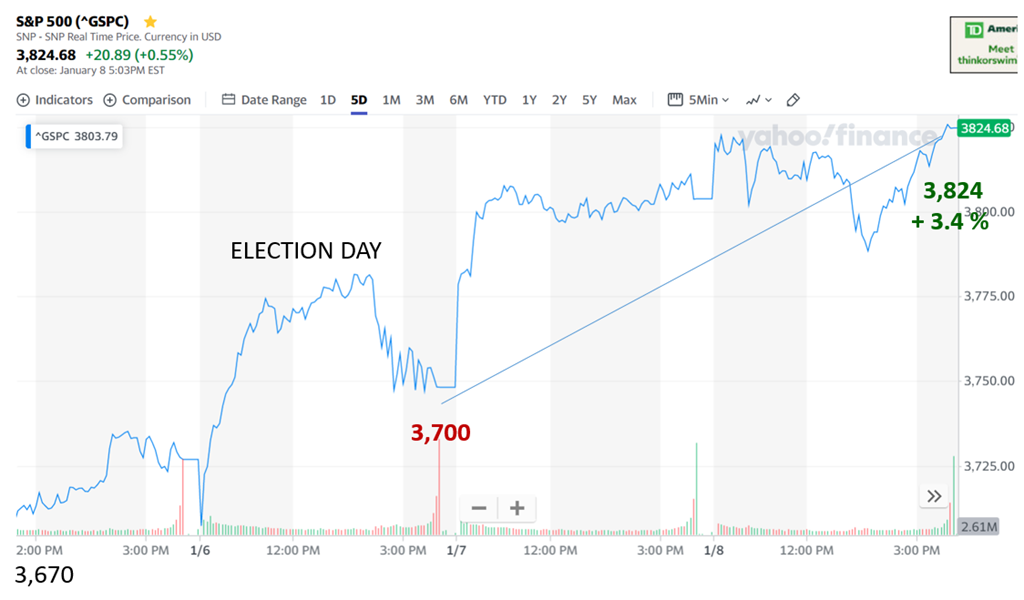This screenshot has height=600, width=1024.
Task: Zoom in with the plus button
Action: pos(517,508)
